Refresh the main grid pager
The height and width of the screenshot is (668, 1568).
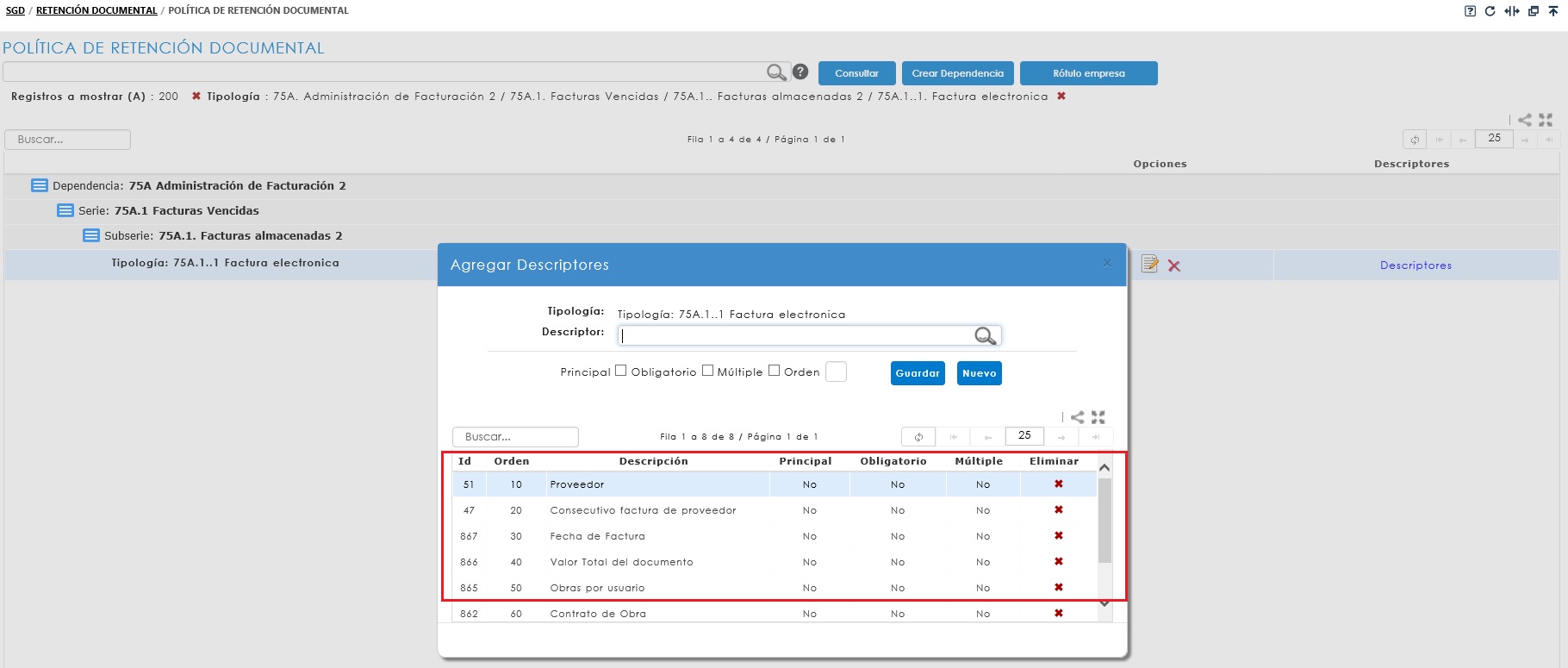coord(1415,139)
